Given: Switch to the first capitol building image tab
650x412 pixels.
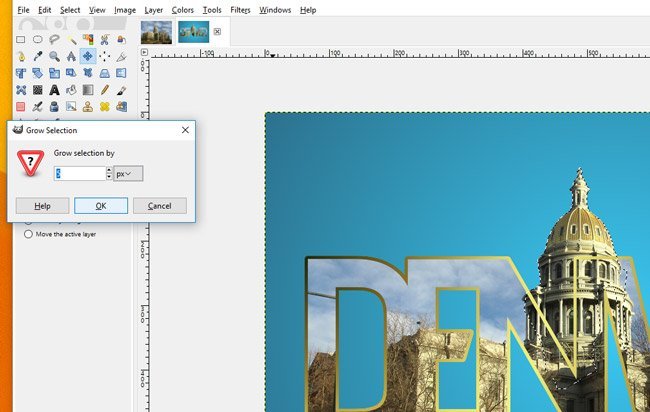Looking at the screenshot, I should 156,32.
